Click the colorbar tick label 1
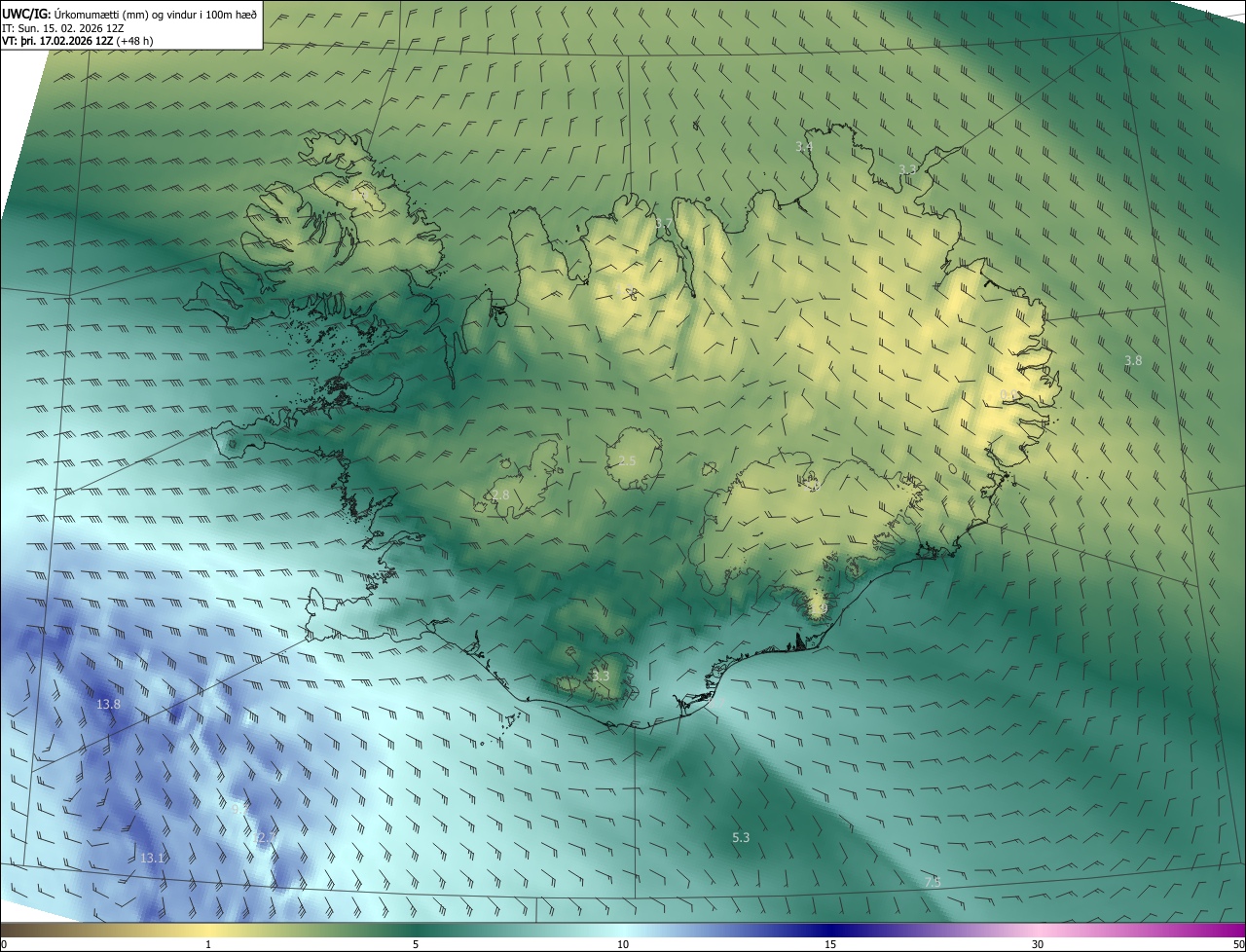Screen dimensions: 1246x952 pyautogui.click(x=208, y=944)
